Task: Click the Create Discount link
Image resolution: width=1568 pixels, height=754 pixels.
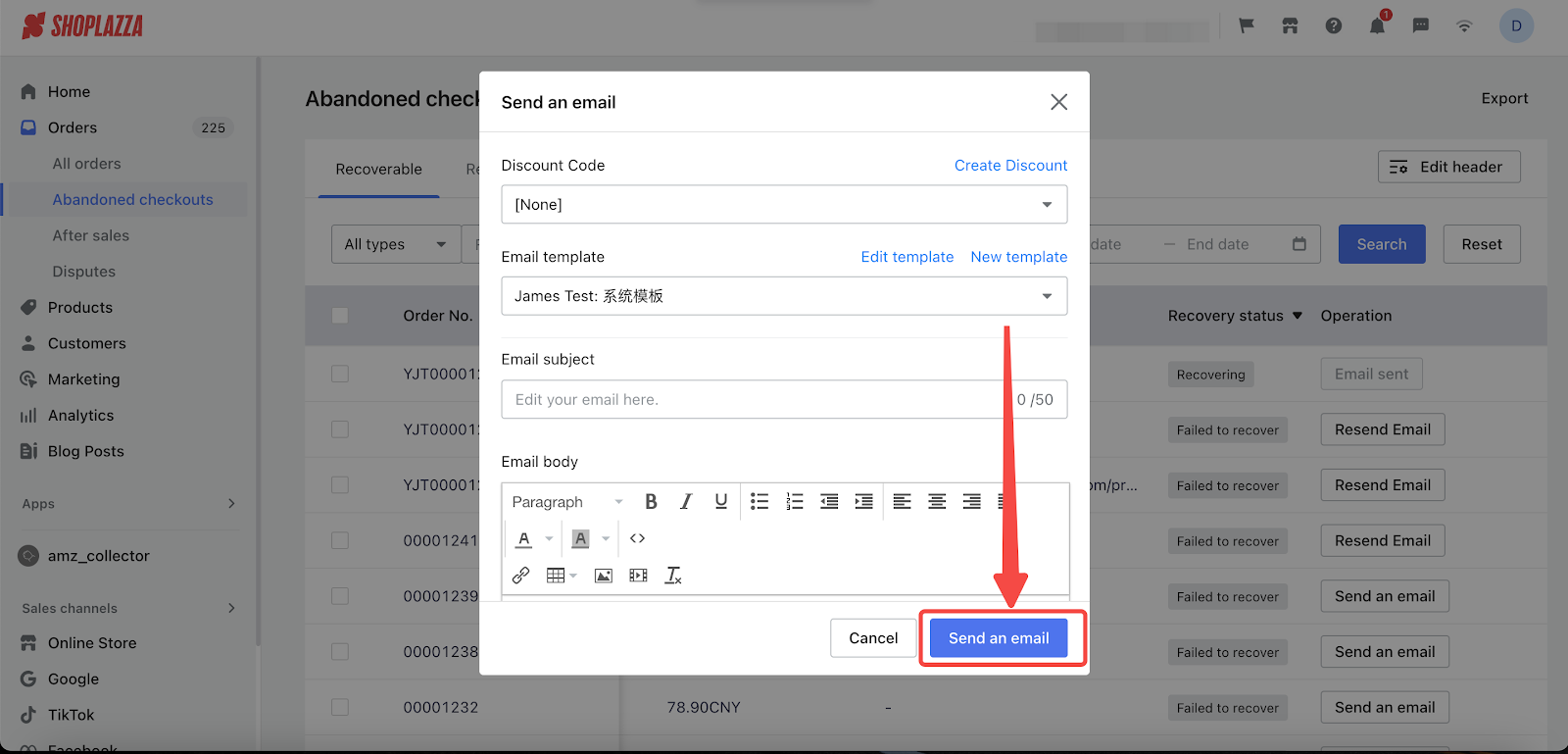Action: click(x=1010, y=166)
